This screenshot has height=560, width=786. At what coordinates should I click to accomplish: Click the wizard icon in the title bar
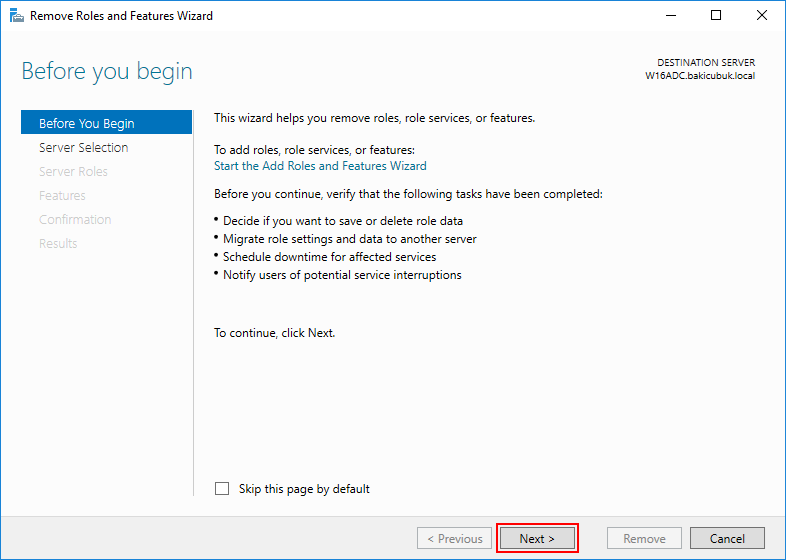[x=16, y=16]
